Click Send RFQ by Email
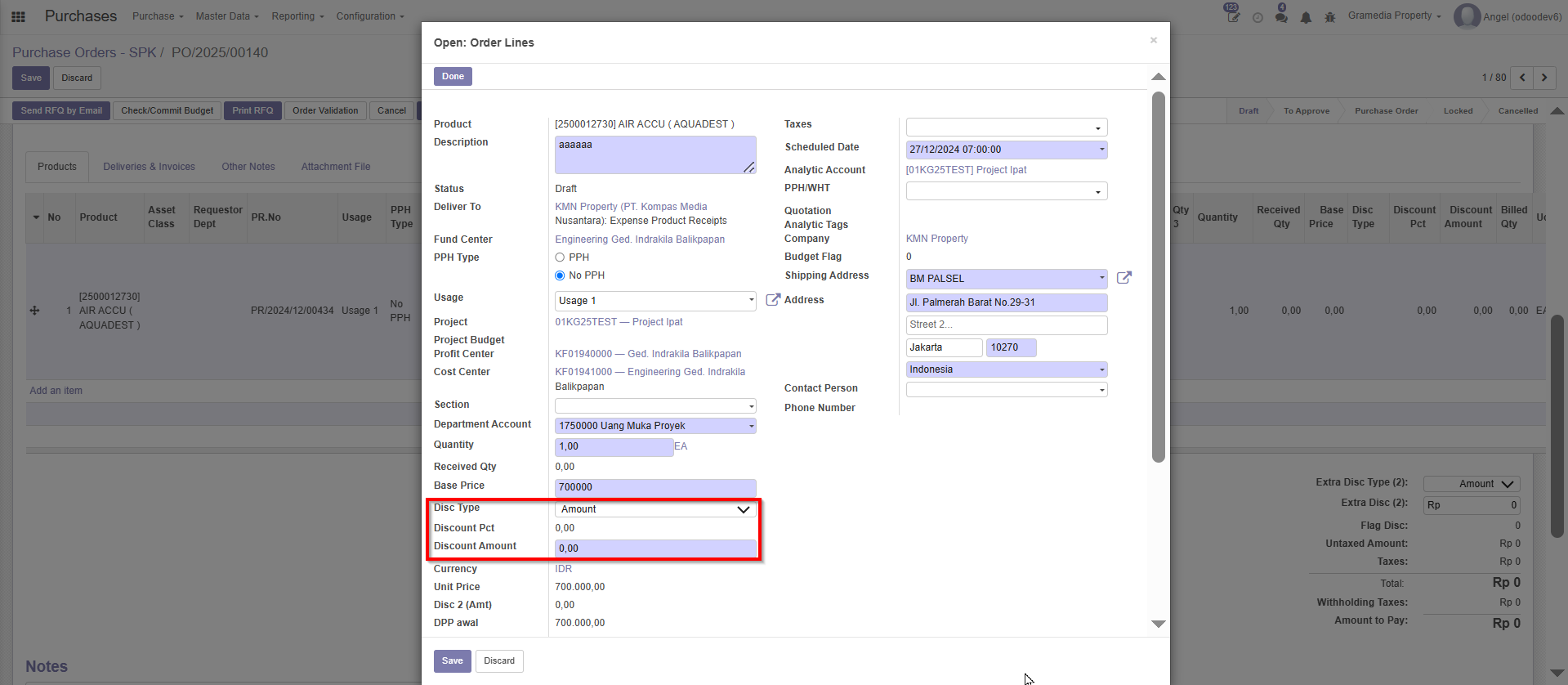This screenshot has width=1568, height=685. pyautogui.click(x=61, y=110)
